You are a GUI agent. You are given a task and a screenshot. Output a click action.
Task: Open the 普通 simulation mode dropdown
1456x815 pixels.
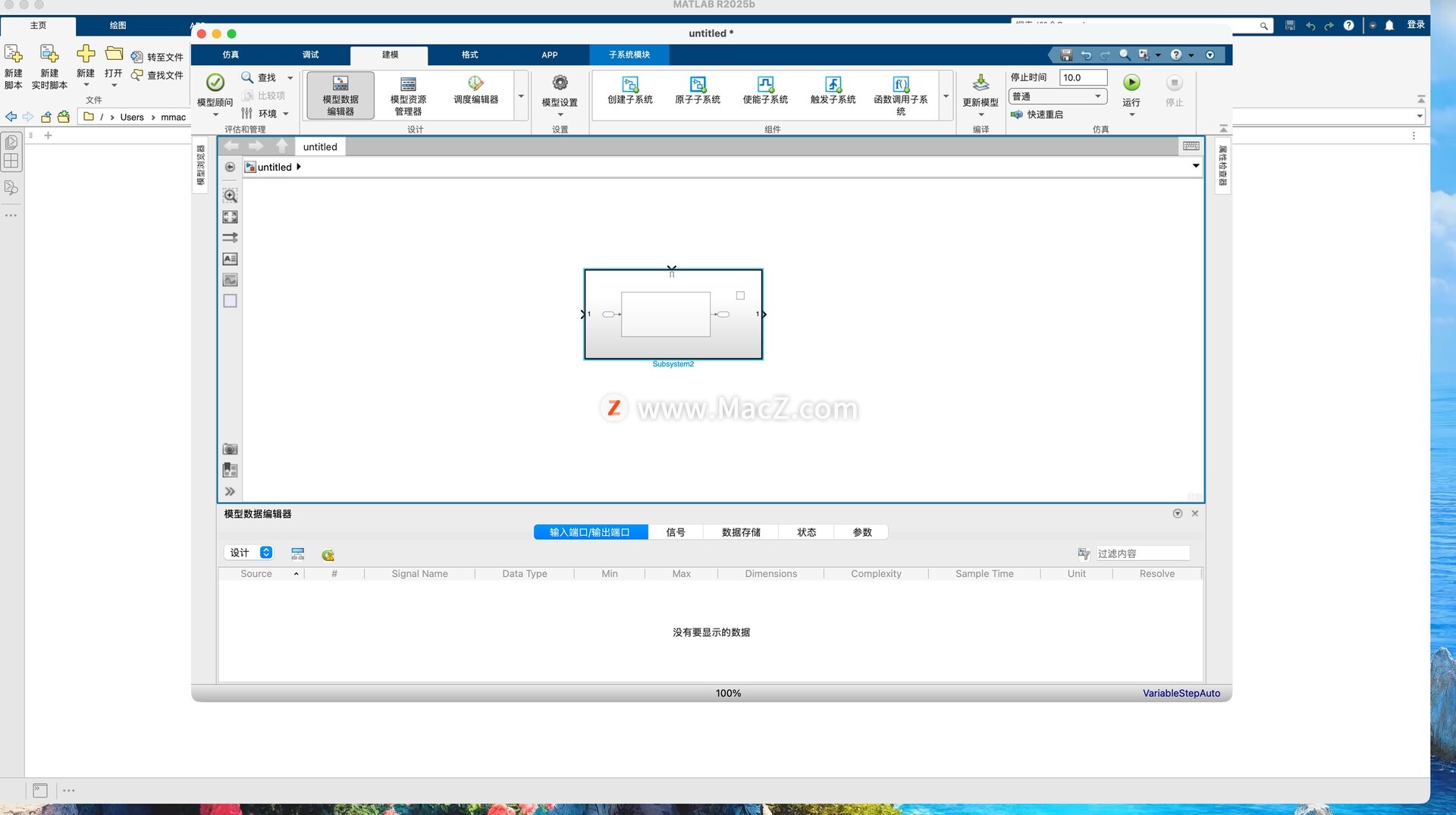pos(1057,96)
